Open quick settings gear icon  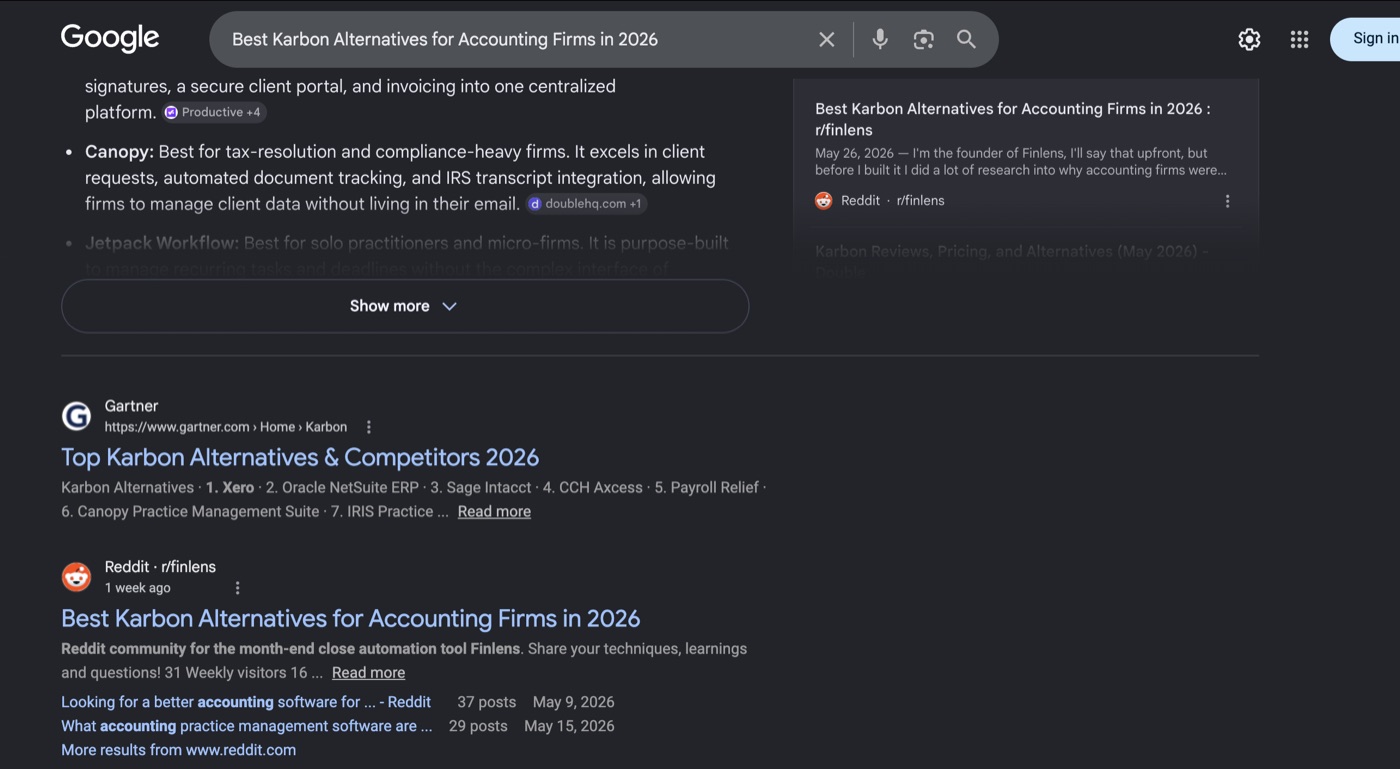point(1249,39)
